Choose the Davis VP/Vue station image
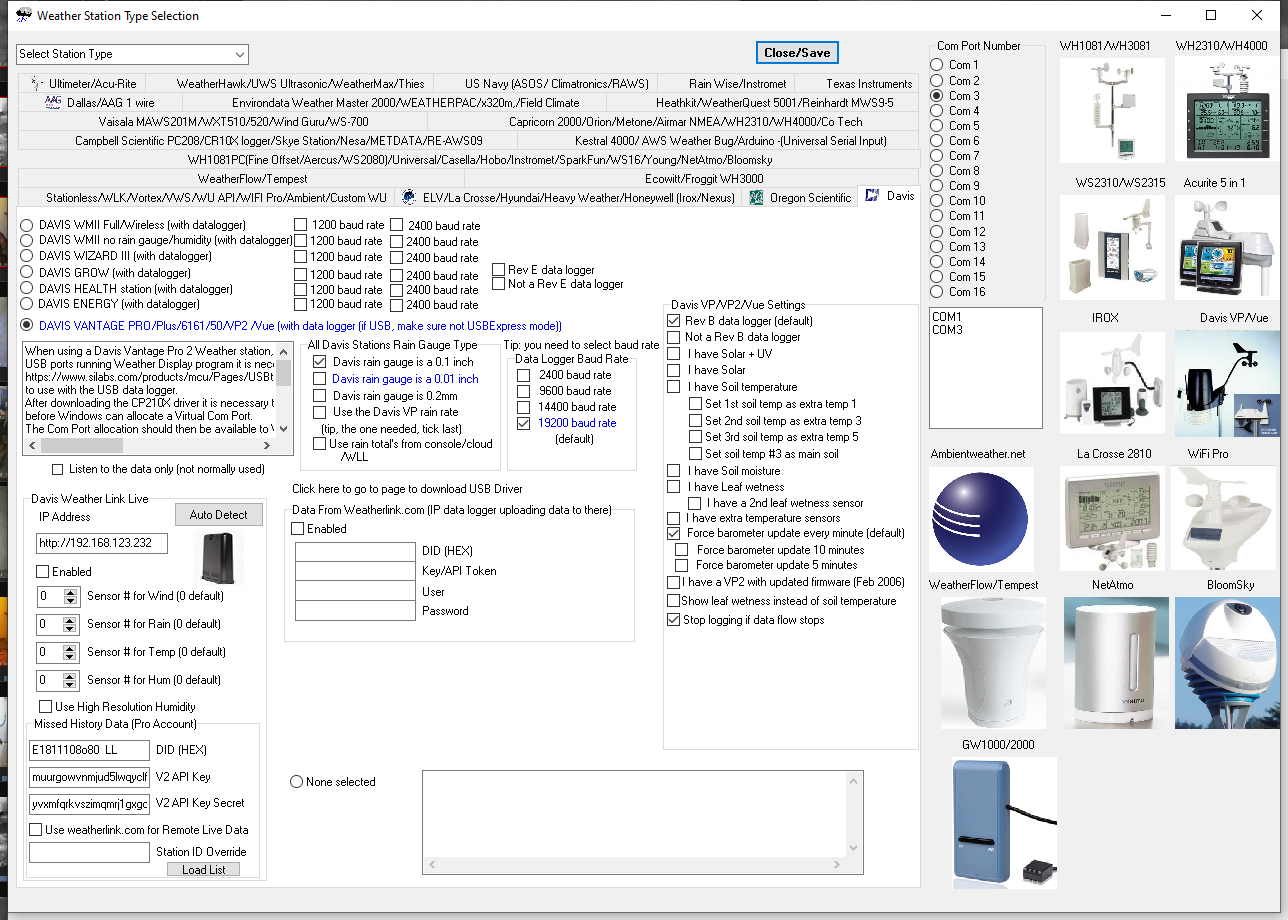Viewport: 1288px width, 920px height. click(x=1227, y=383)
